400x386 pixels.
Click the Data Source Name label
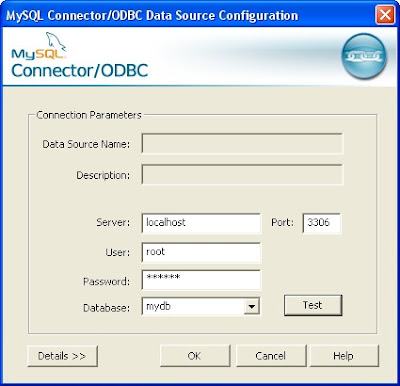click(x=86, y=144)
